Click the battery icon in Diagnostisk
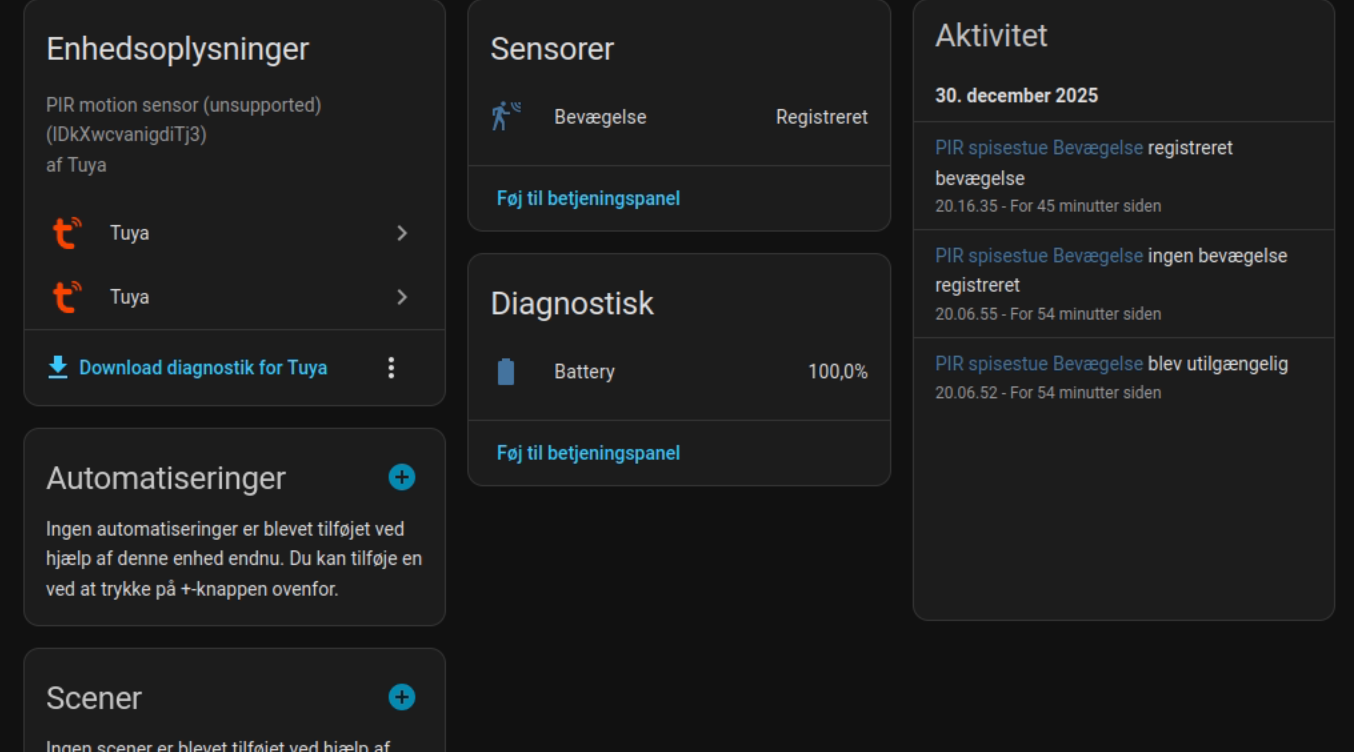The image size is (1354, 752). (506, 372)
